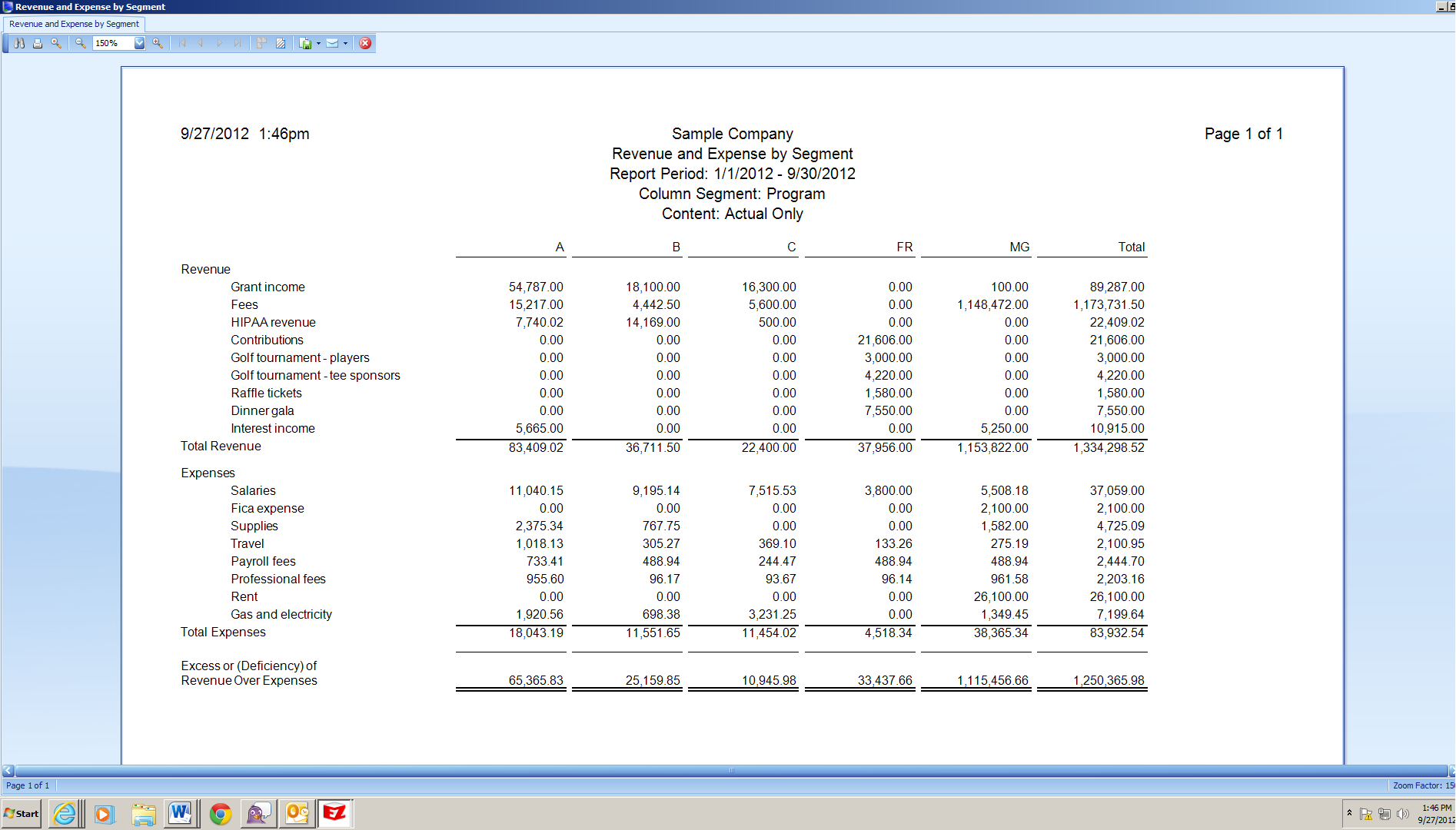Switch to Microsoft Word on the taskbar
This screenshot has width=1456, height=830.
coord(181,814)
